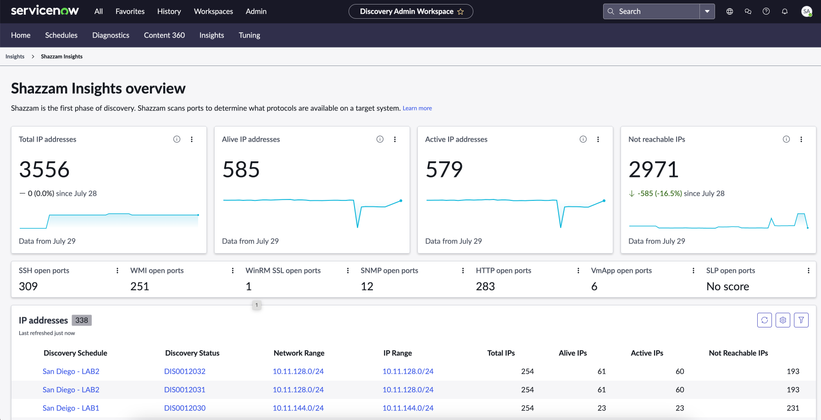Screen dimensions: 821x420
Task: Click the SSH open ports value 309
Action: (28, 286)
